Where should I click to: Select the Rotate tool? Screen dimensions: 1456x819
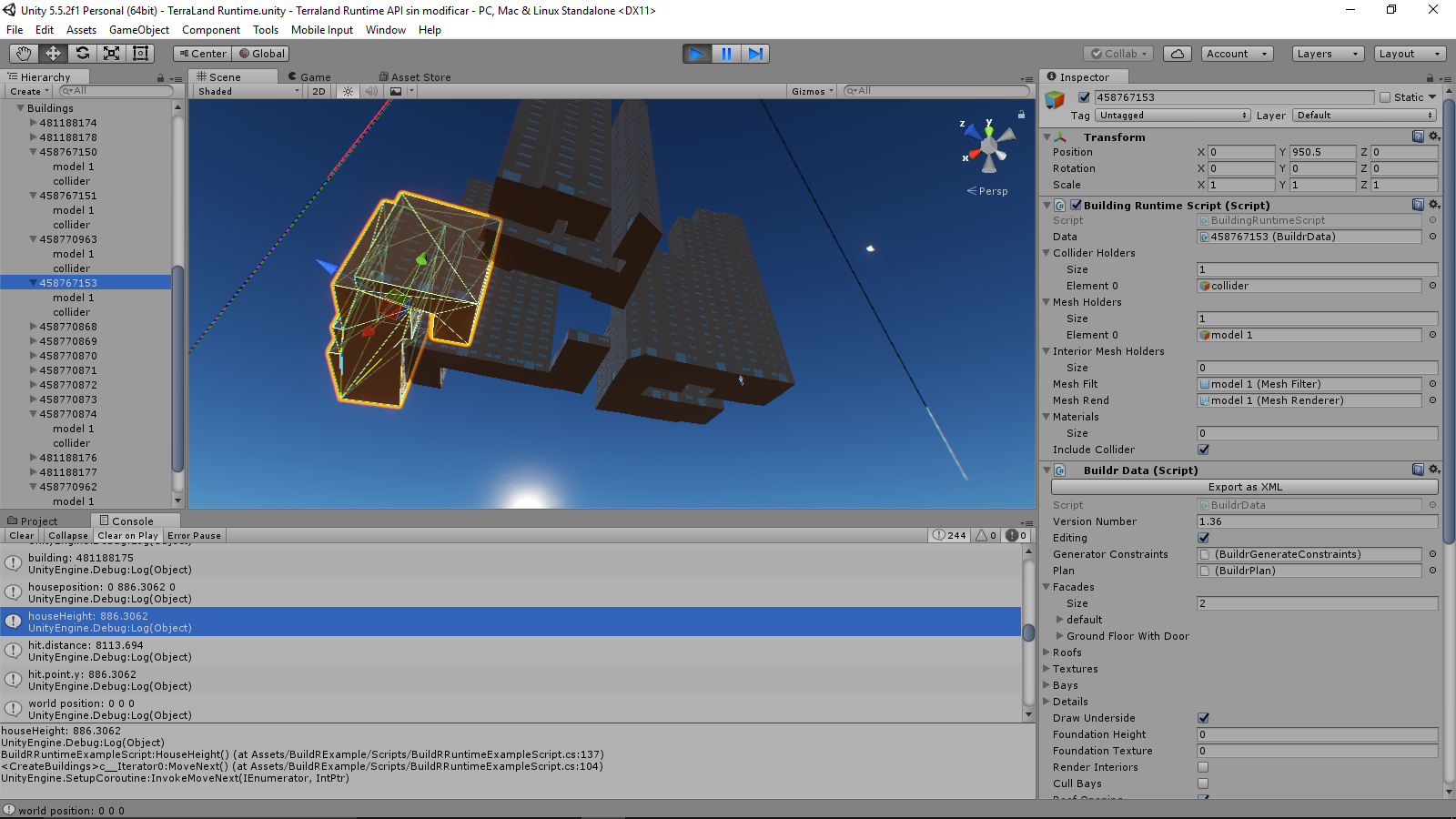(82, 54)
